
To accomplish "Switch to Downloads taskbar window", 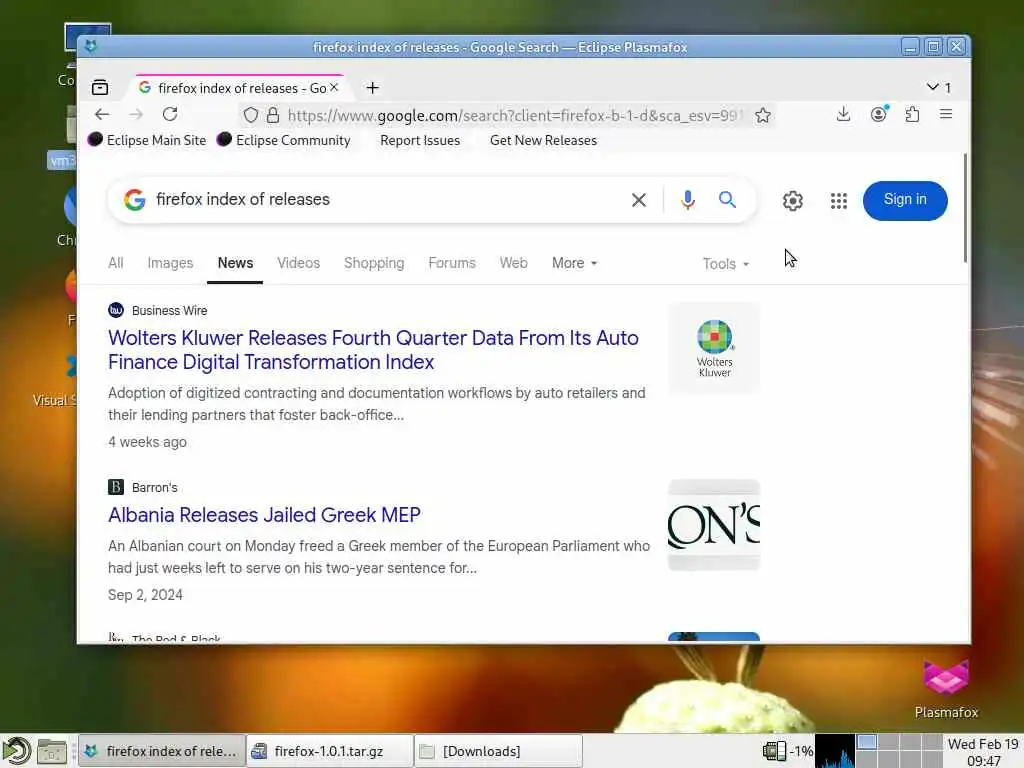I will coord(498,752).
